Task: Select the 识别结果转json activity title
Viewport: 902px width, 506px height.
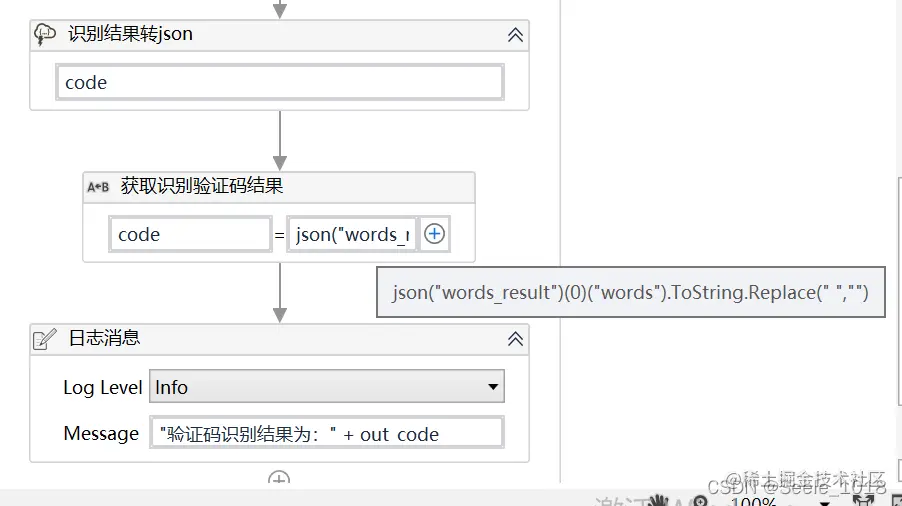Action: (131, 34)
